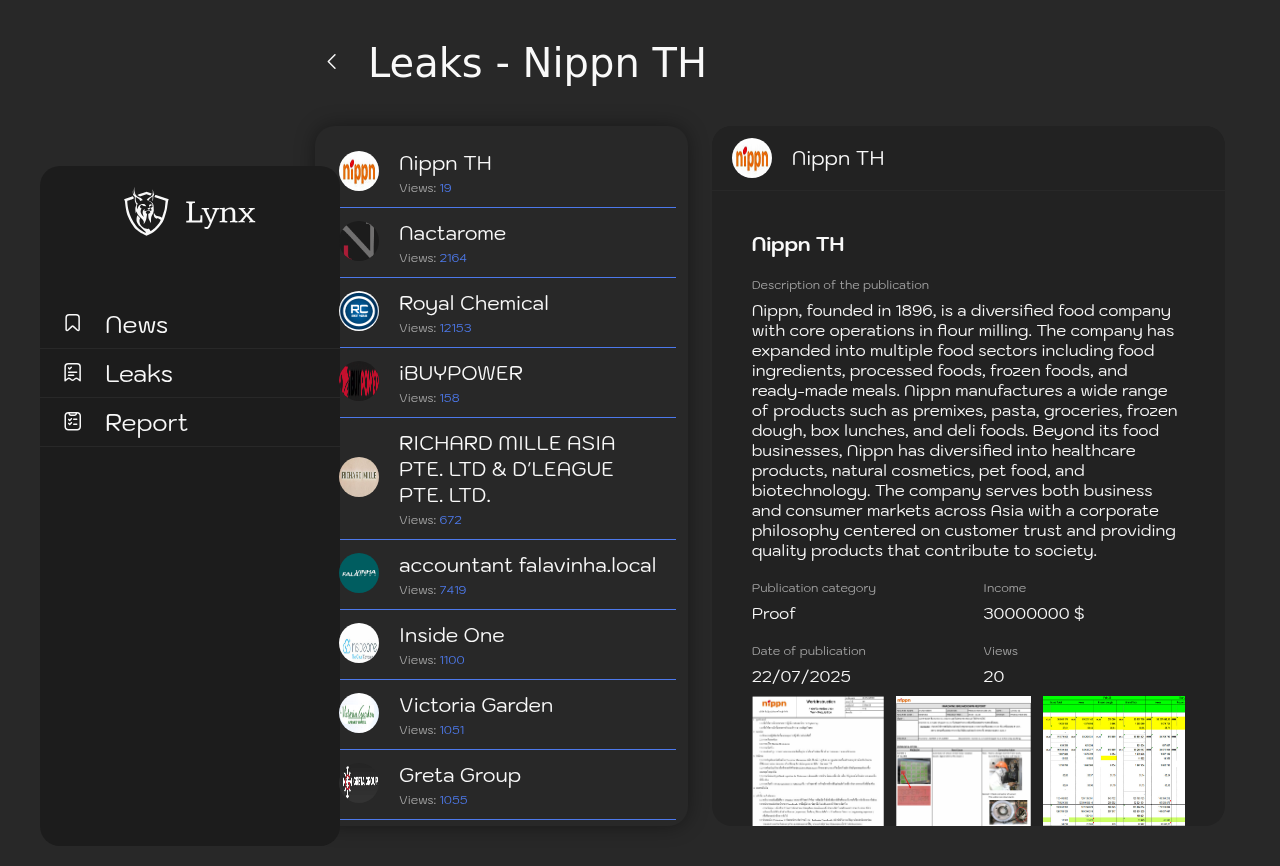Click the detail Views value 20
Viewport: 1280px width, 866px height.
[x=994, y=676]
